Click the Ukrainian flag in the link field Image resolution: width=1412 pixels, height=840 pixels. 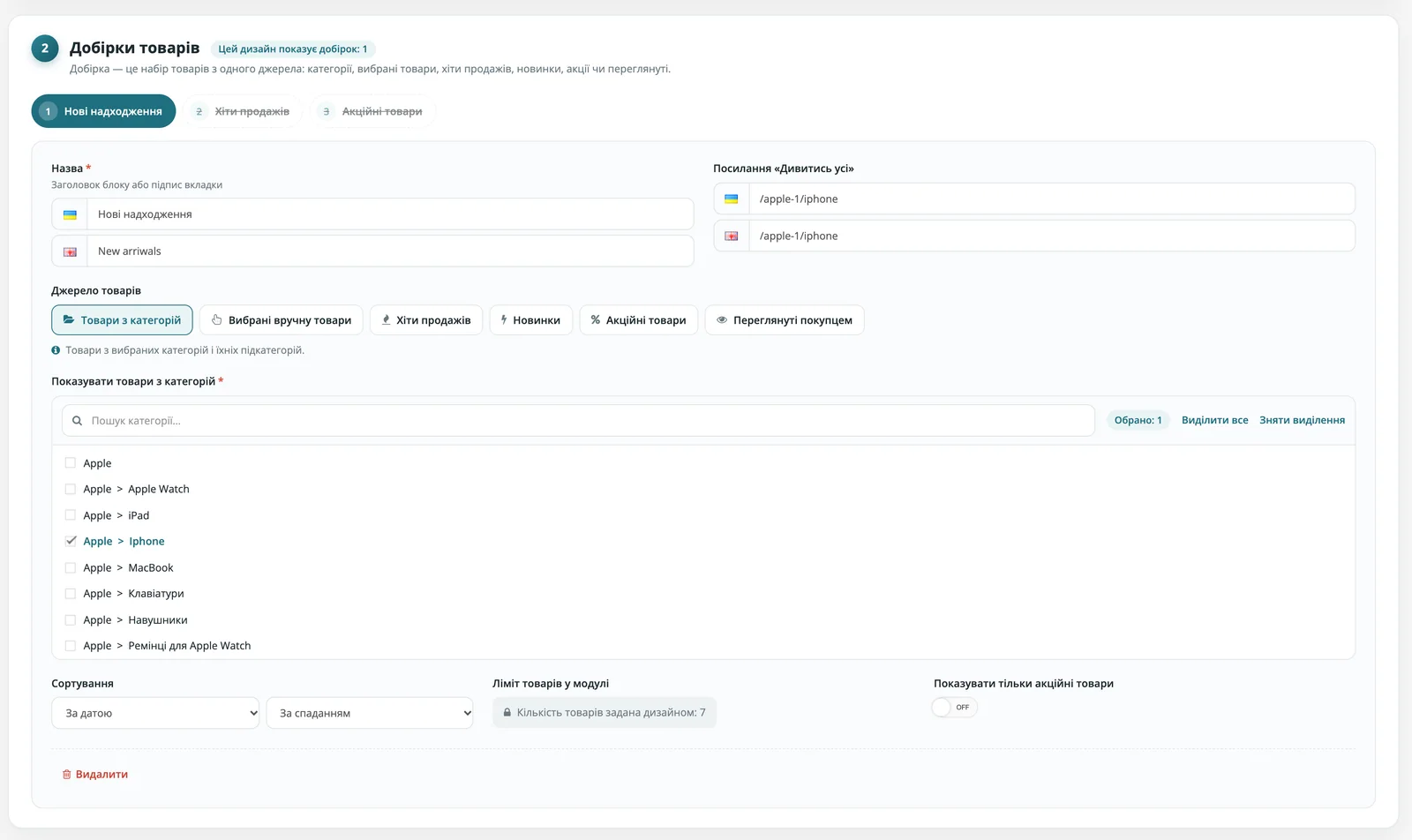point(732,199)
